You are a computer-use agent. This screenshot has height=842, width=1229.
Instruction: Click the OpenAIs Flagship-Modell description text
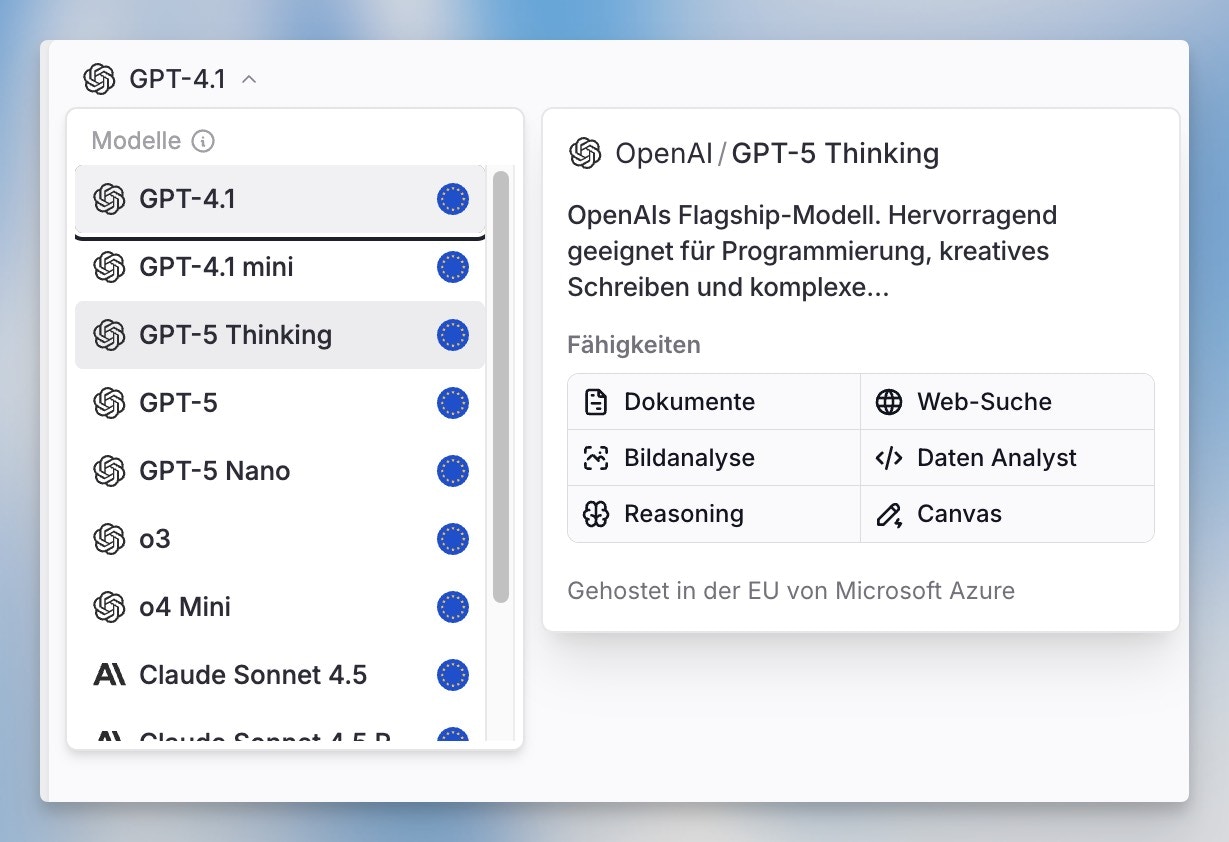click(812, 251)
